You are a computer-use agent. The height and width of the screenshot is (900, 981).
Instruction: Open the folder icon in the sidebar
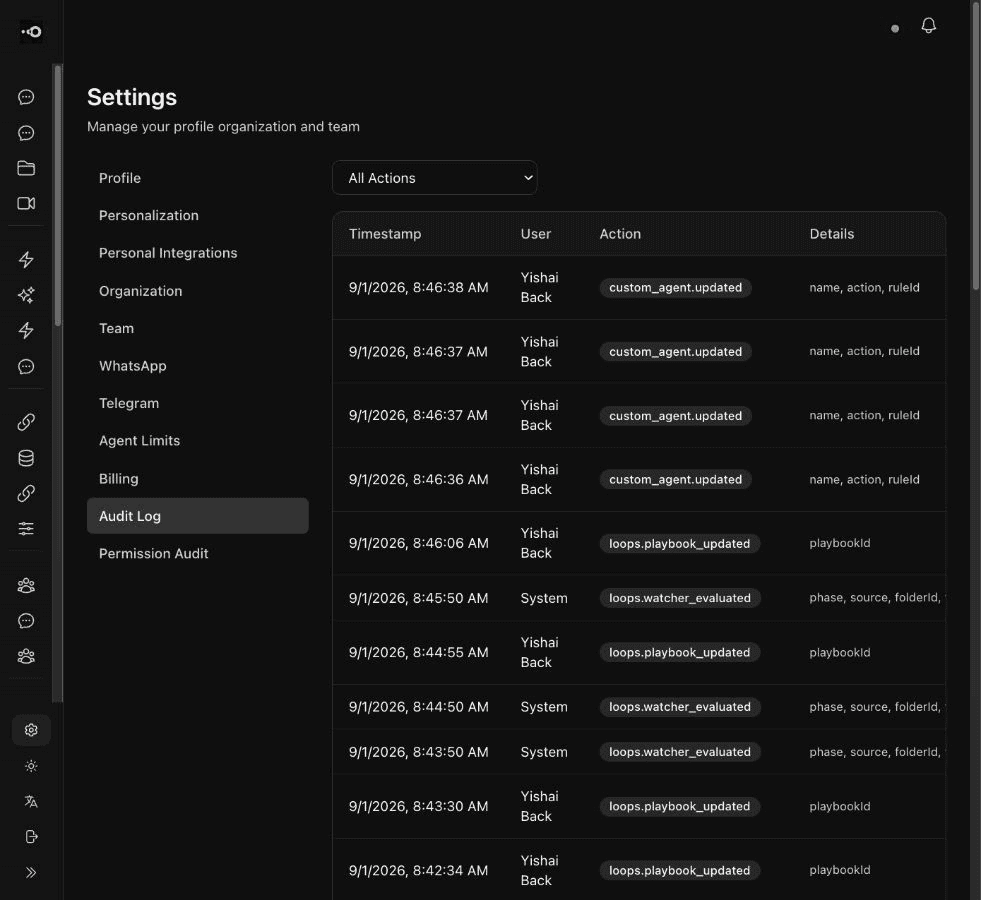click(x=26, y=168)
